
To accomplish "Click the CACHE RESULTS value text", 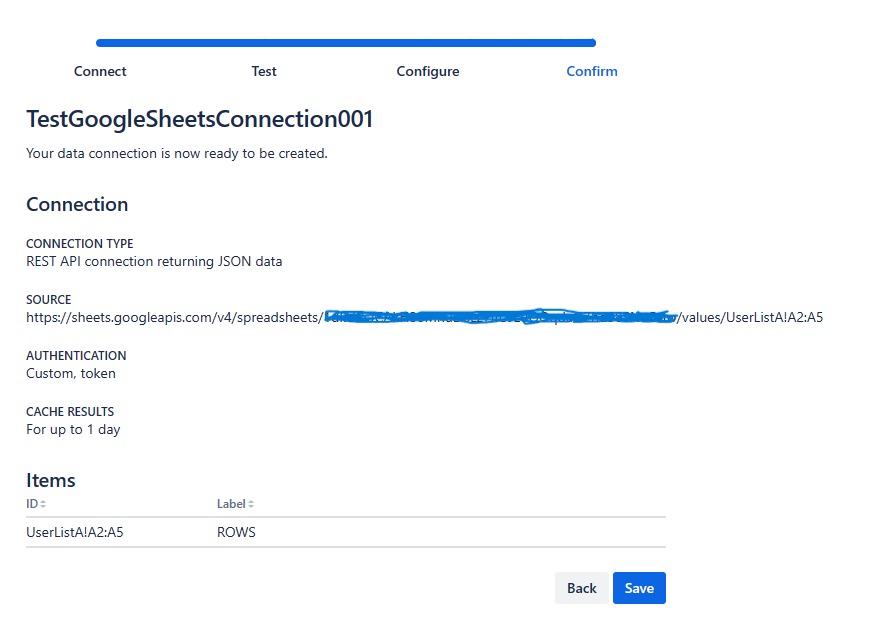I will click(x=73, y=429).
